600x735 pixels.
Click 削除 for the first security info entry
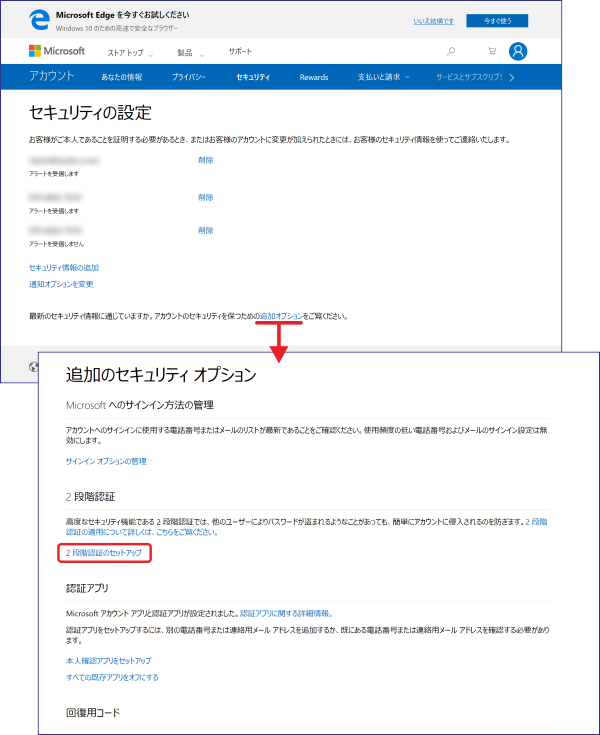[x=206, y=160]
